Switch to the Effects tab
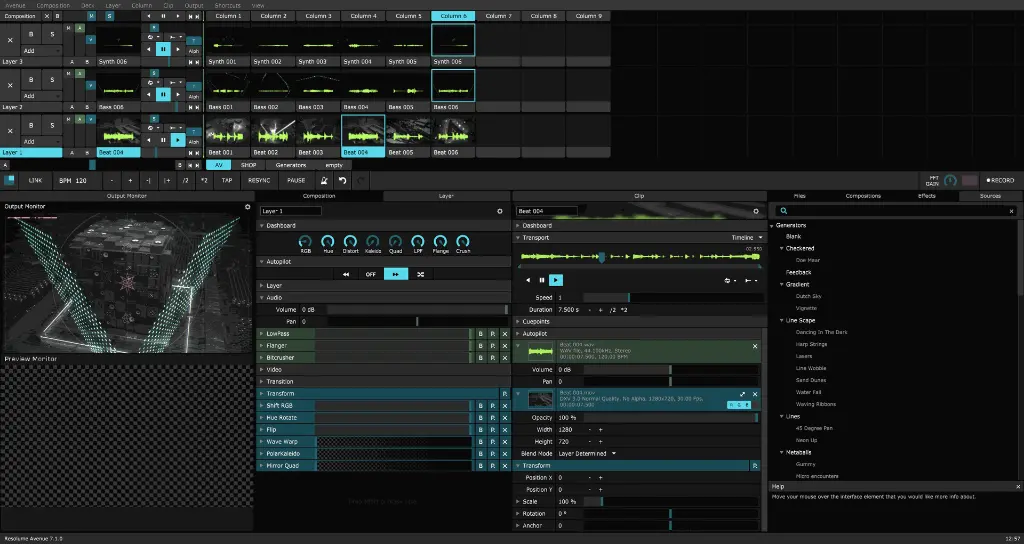1024x544 pixels. coord(927,196)
